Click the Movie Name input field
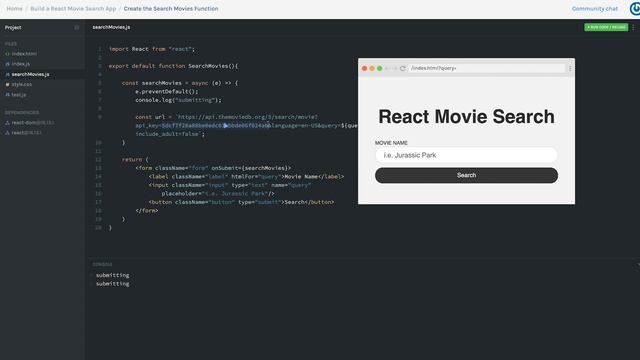Screen dimensions: 640x360 coord(466,155)
